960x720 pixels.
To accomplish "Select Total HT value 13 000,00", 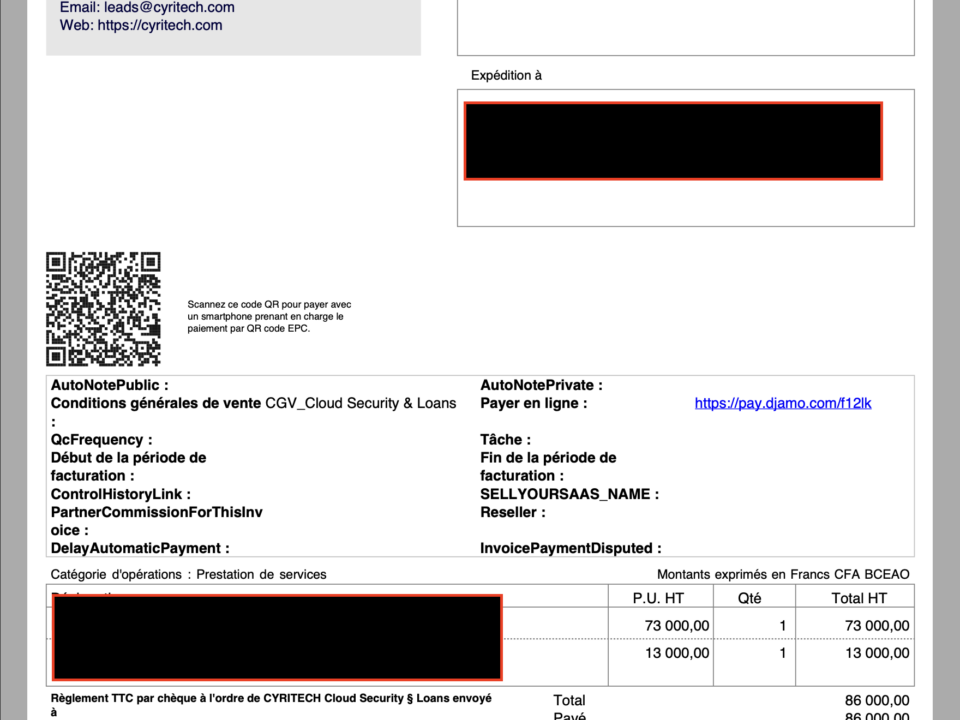I will (877, 653).
